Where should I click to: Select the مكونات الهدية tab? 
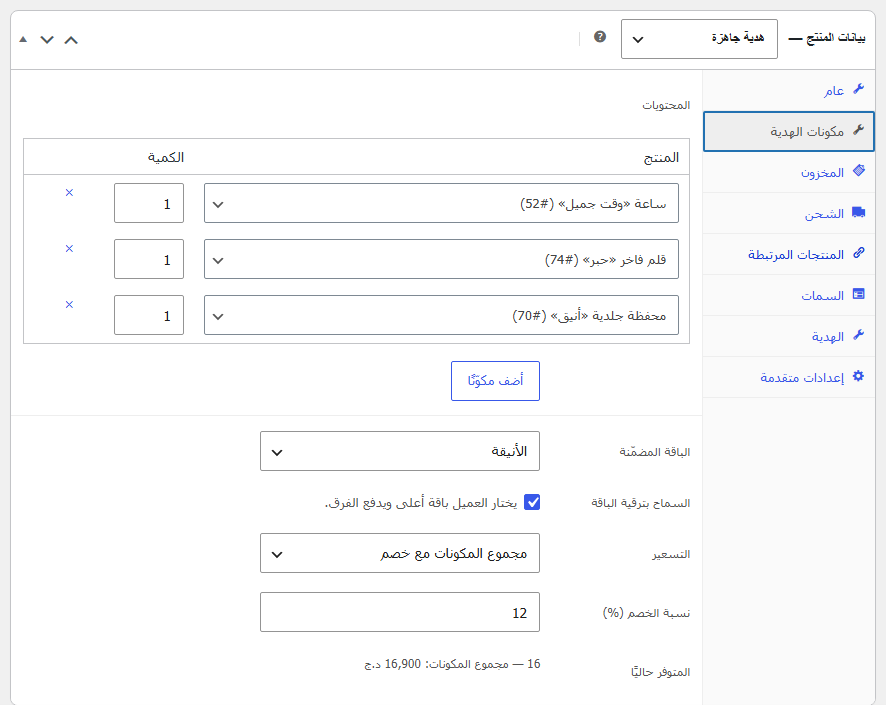click(x=788, y=131)
